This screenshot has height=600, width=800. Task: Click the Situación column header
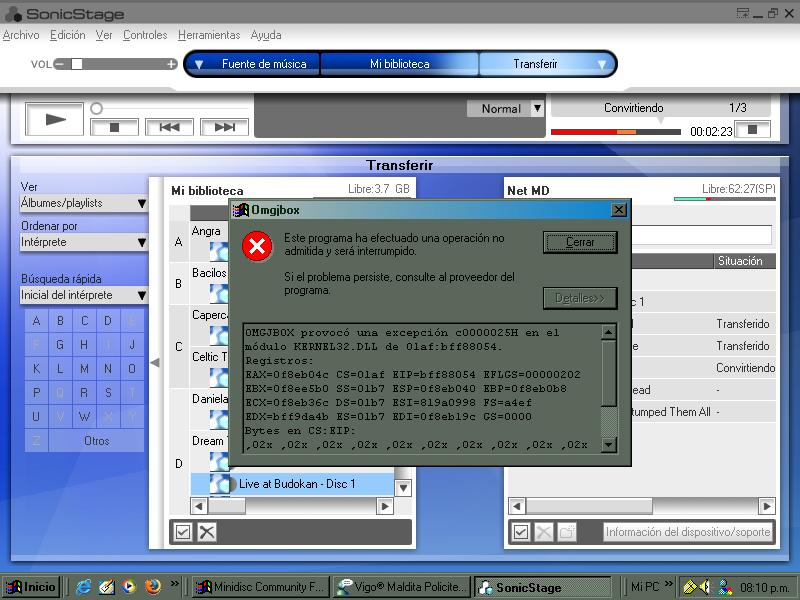click(x=744, y=261)
